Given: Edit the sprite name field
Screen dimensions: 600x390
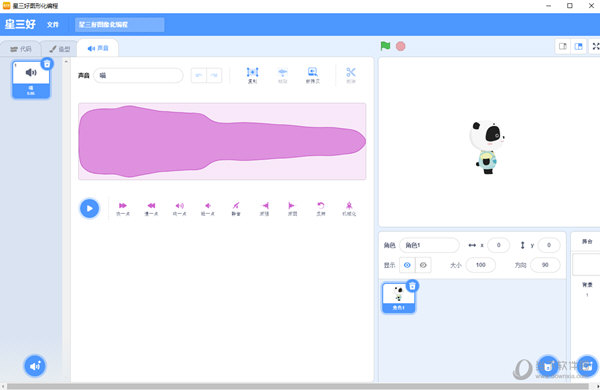Looking at the screenshot, I should pos(429,245).
